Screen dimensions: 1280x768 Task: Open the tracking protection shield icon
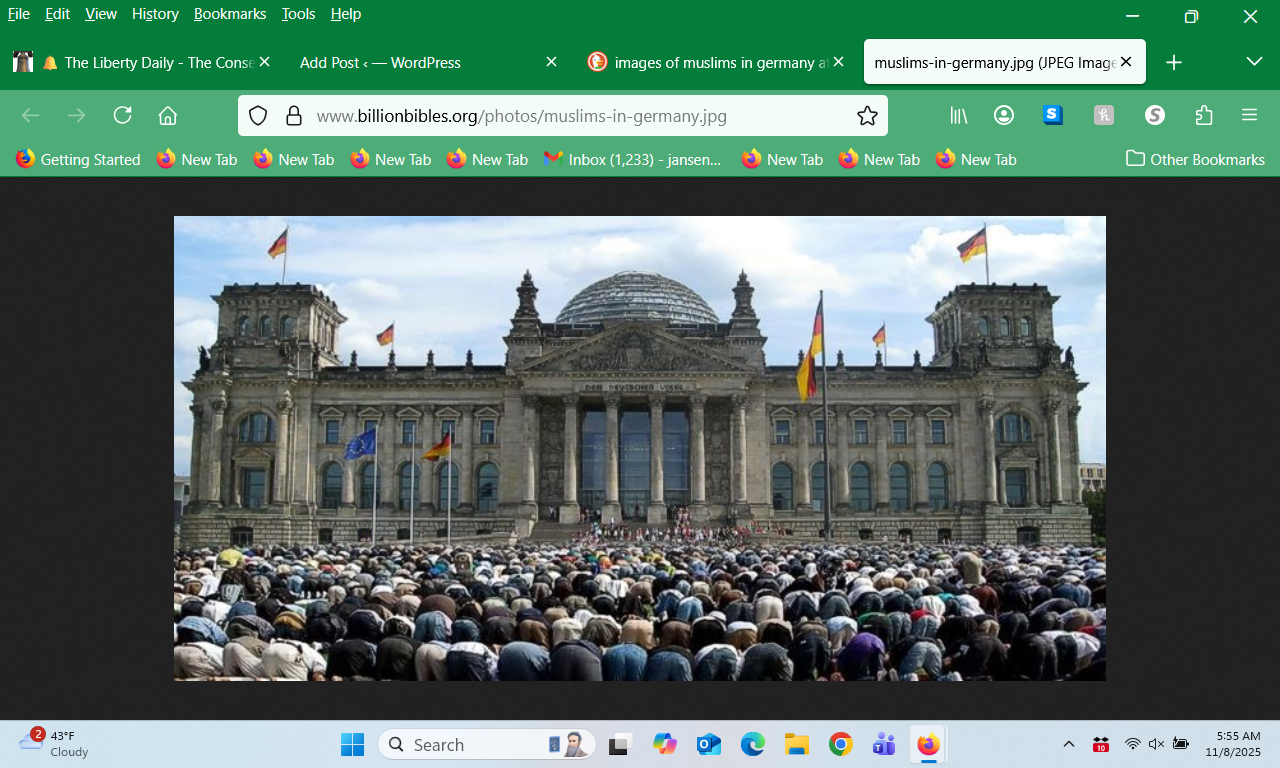tap(258, 116)
